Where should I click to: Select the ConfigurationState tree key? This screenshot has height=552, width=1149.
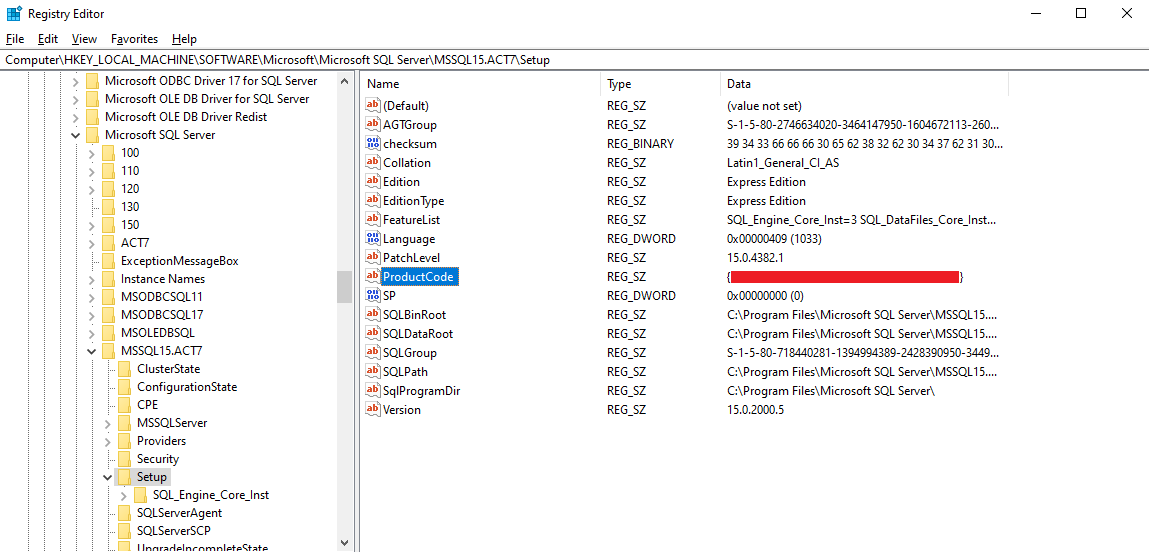tap(187, 386)
